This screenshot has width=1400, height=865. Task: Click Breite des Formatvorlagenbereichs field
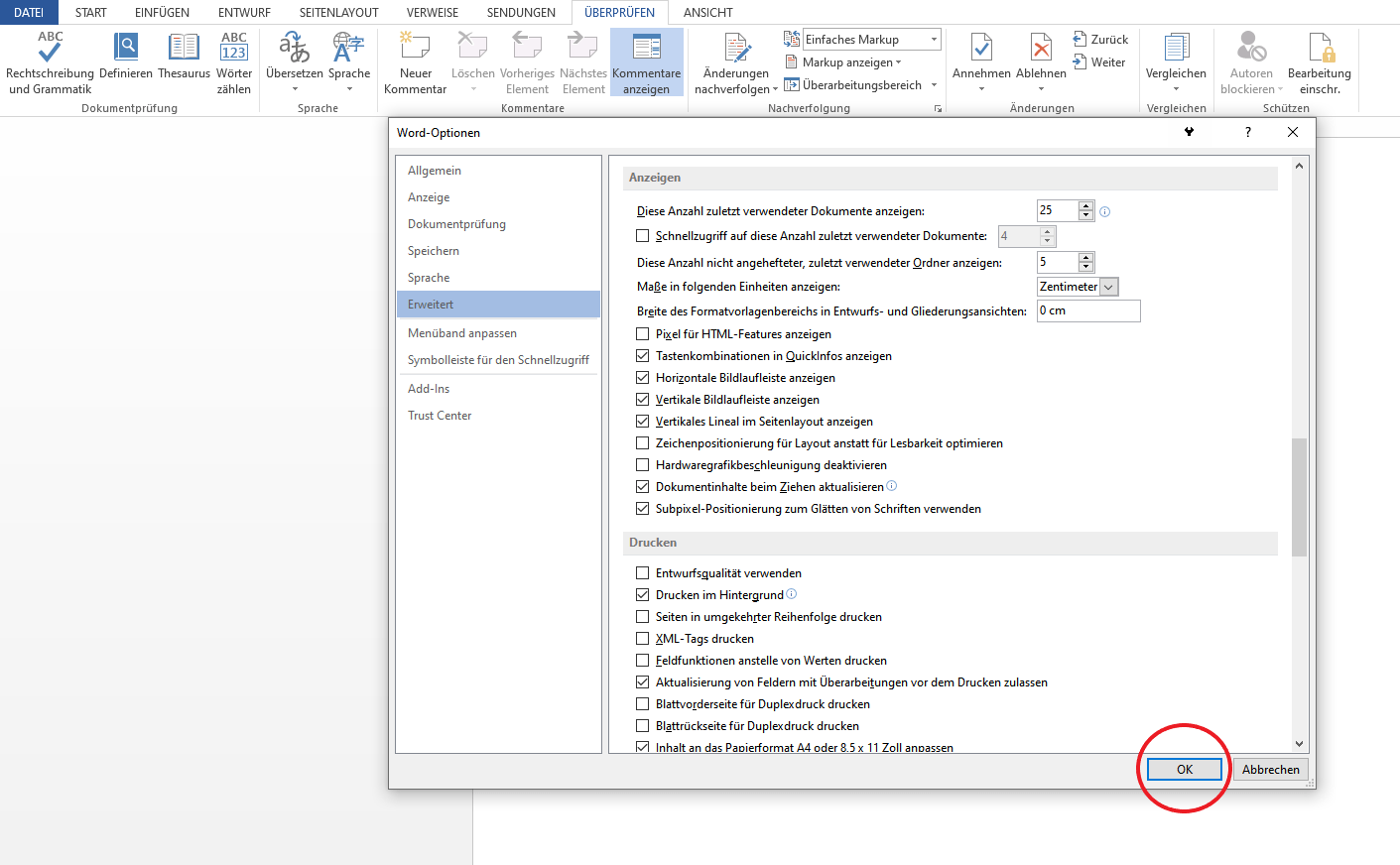1088,310
